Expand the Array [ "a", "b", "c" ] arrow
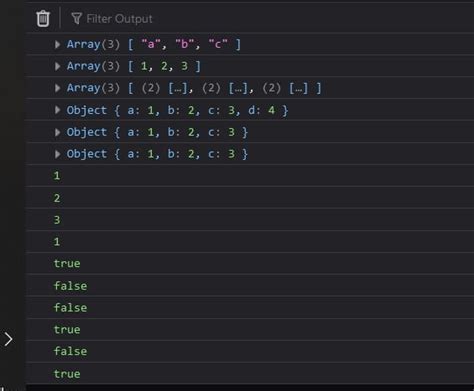 coord(57,44)
